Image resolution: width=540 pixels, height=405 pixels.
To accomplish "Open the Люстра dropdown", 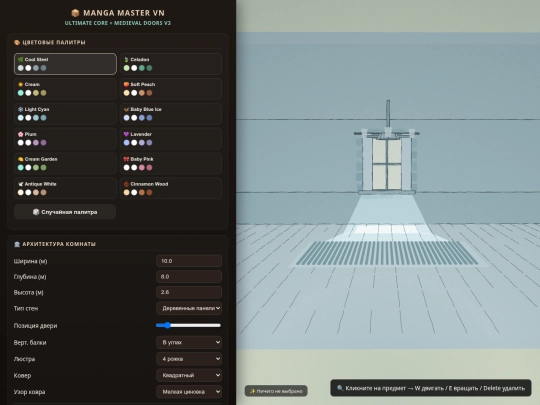I will (x=189, y=359).
